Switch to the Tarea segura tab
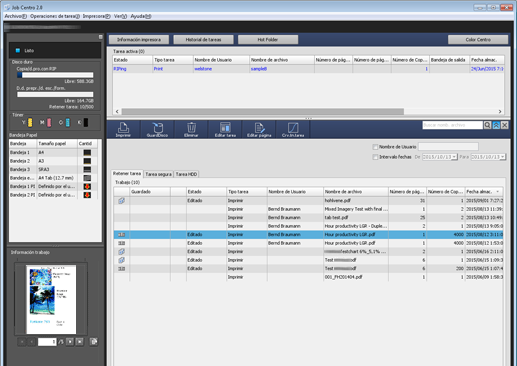The image size is (517, 366). (x=158, y=174)
